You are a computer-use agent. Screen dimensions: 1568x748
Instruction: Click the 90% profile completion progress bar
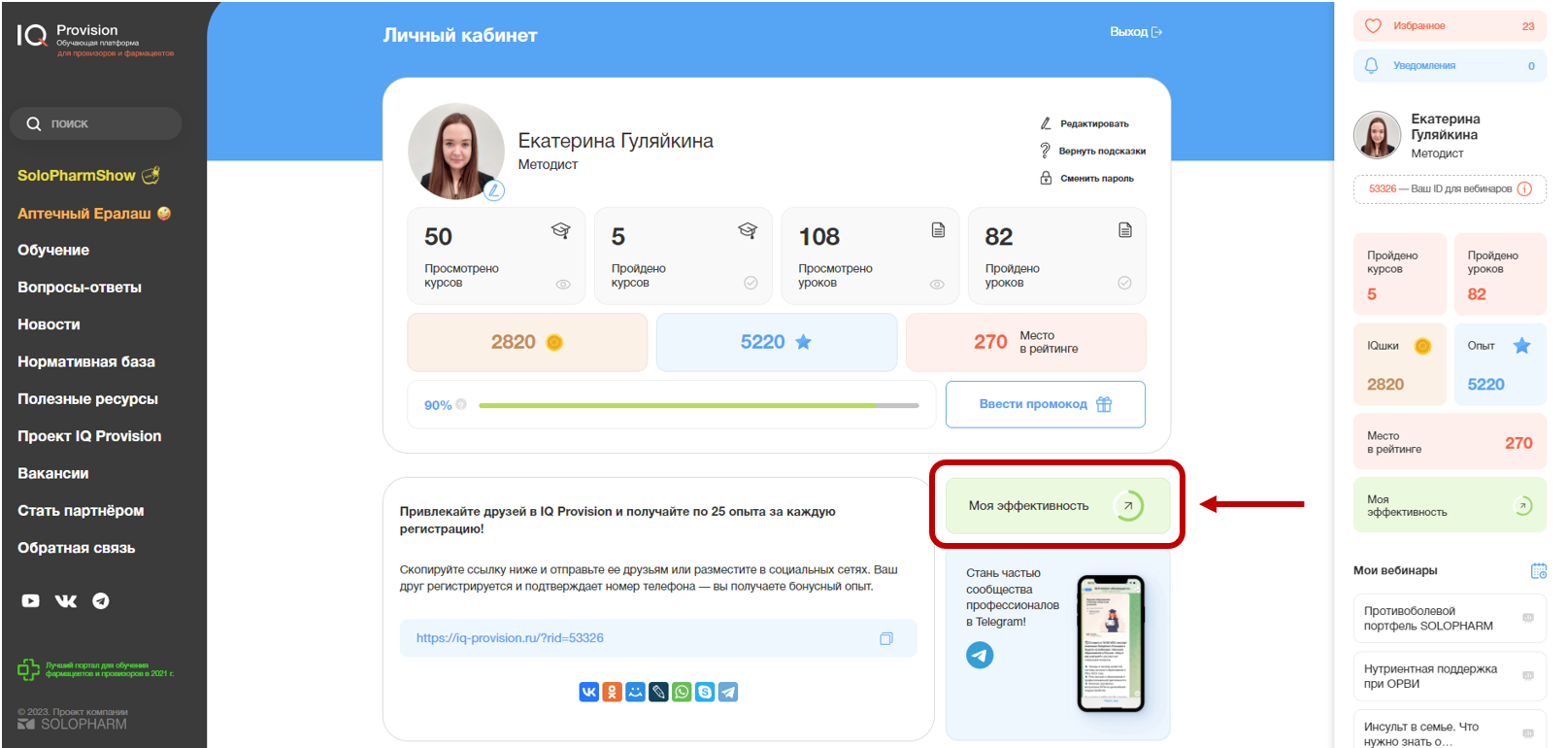699,405
